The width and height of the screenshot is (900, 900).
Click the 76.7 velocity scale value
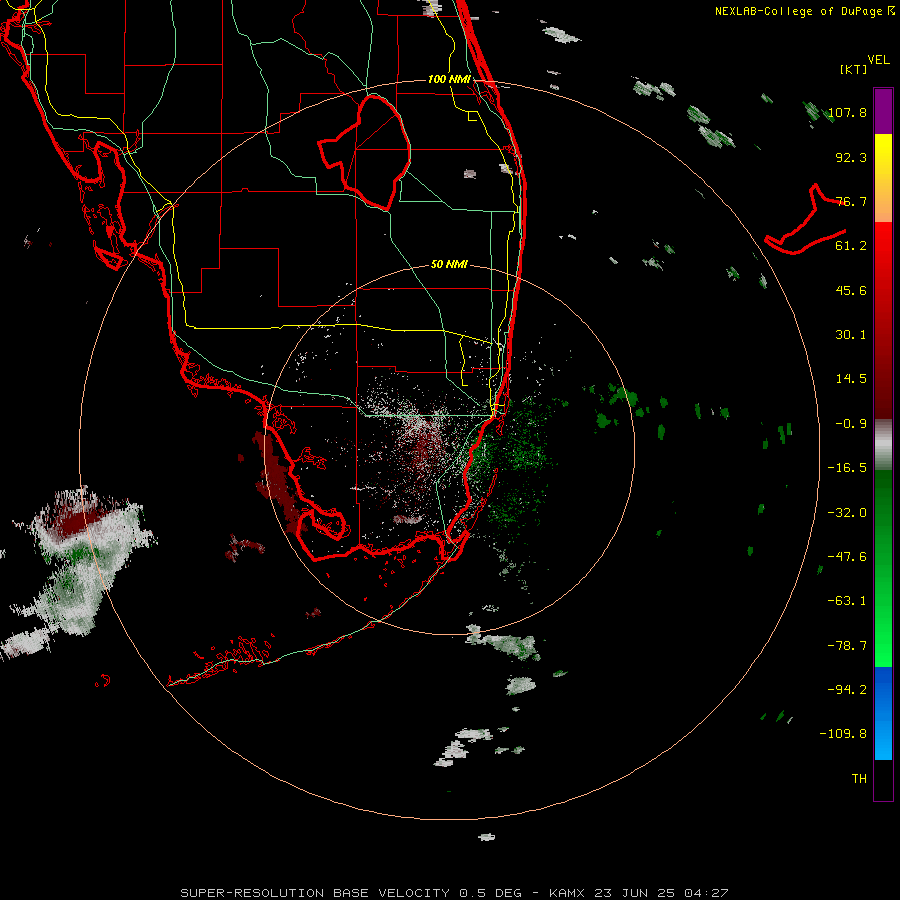[x=851, y=201]
